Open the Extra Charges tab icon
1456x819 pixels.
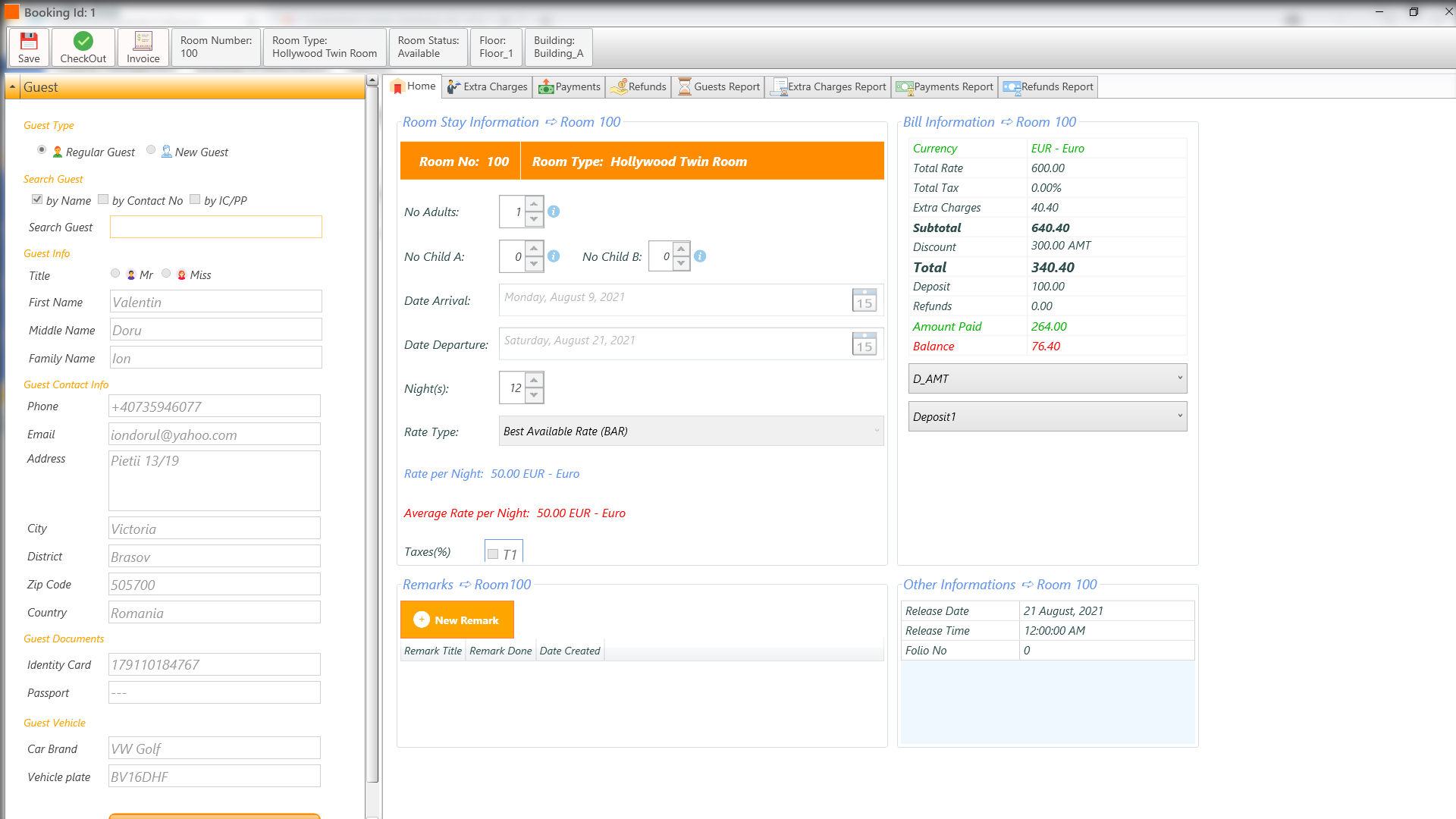(x=453, y=87)
